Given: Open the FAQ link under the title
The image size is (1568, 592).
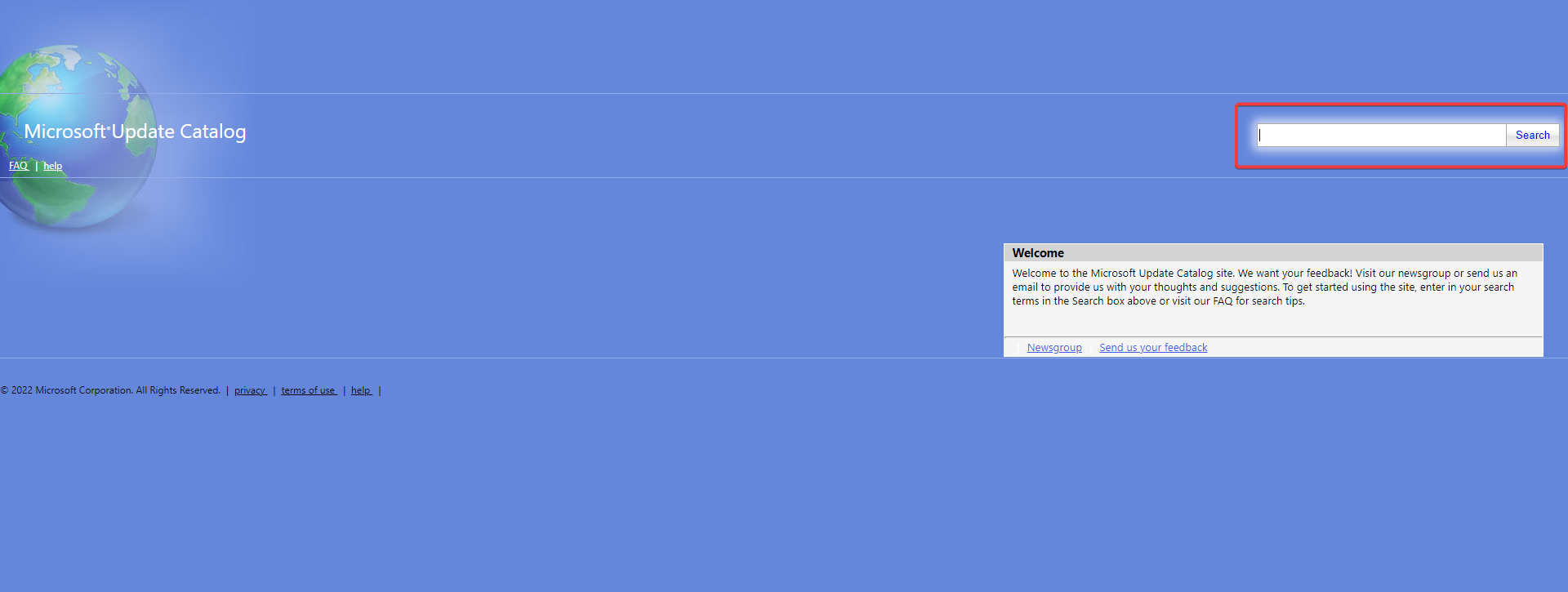Looking at the screenshot, I should click(18, 166).
